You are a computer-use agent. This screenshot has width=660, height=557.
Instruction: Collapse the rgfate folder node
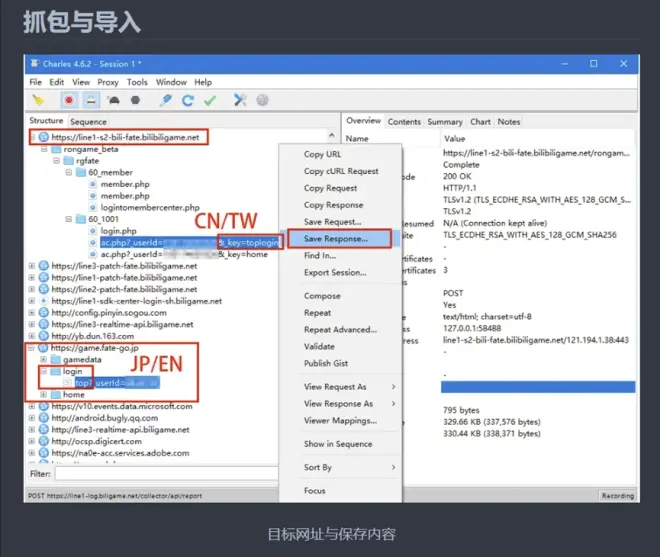[56, 160]
